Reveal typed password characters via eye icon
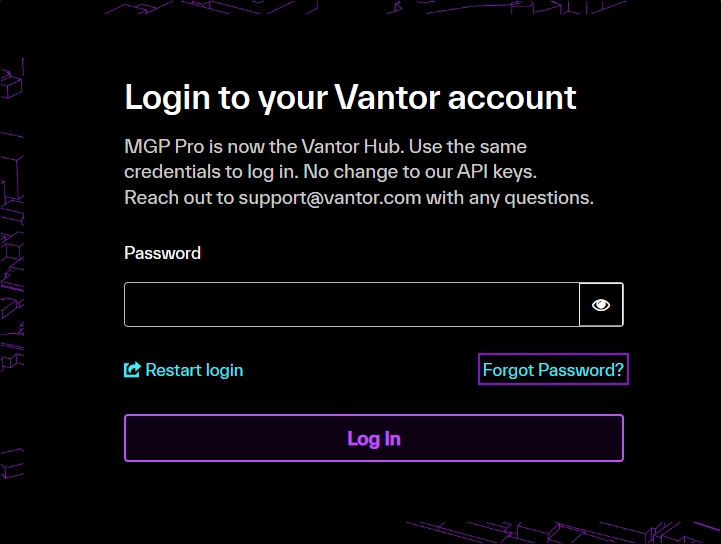721x544 pixels. click(x=601, y=305)
